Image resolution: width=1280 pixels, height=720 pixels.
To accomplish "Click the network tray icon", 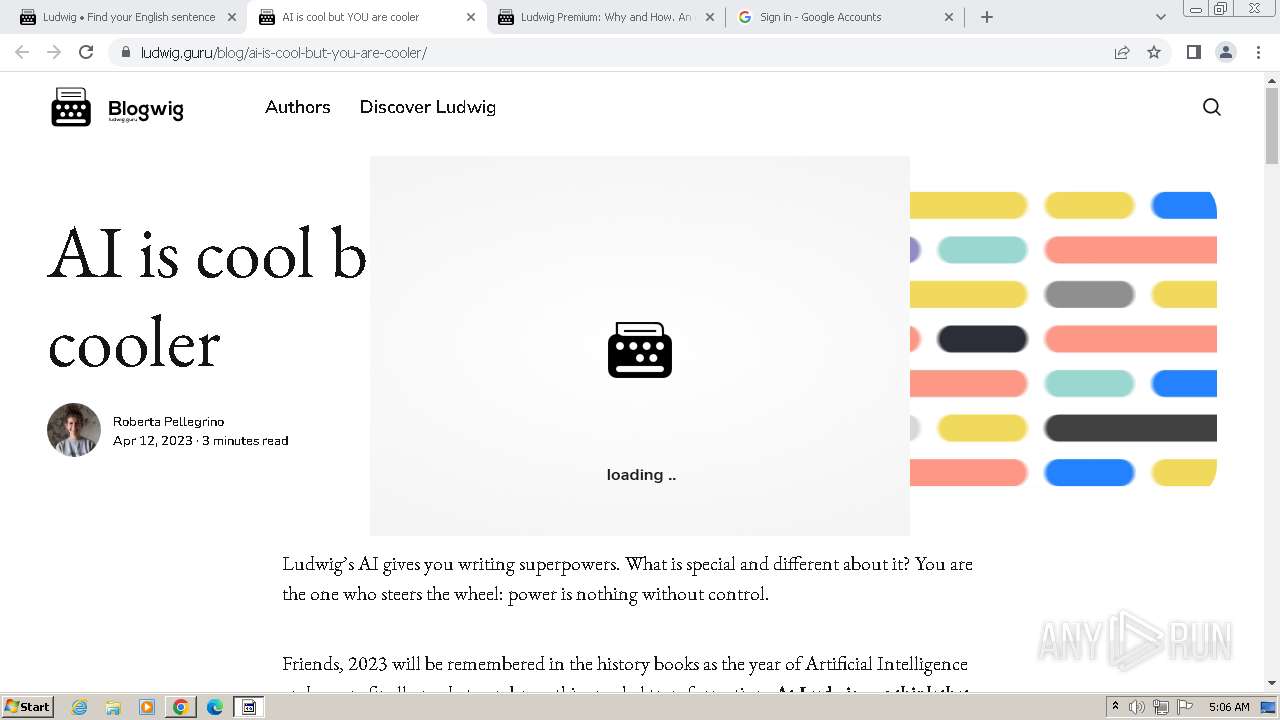I will pos(1161,707).
